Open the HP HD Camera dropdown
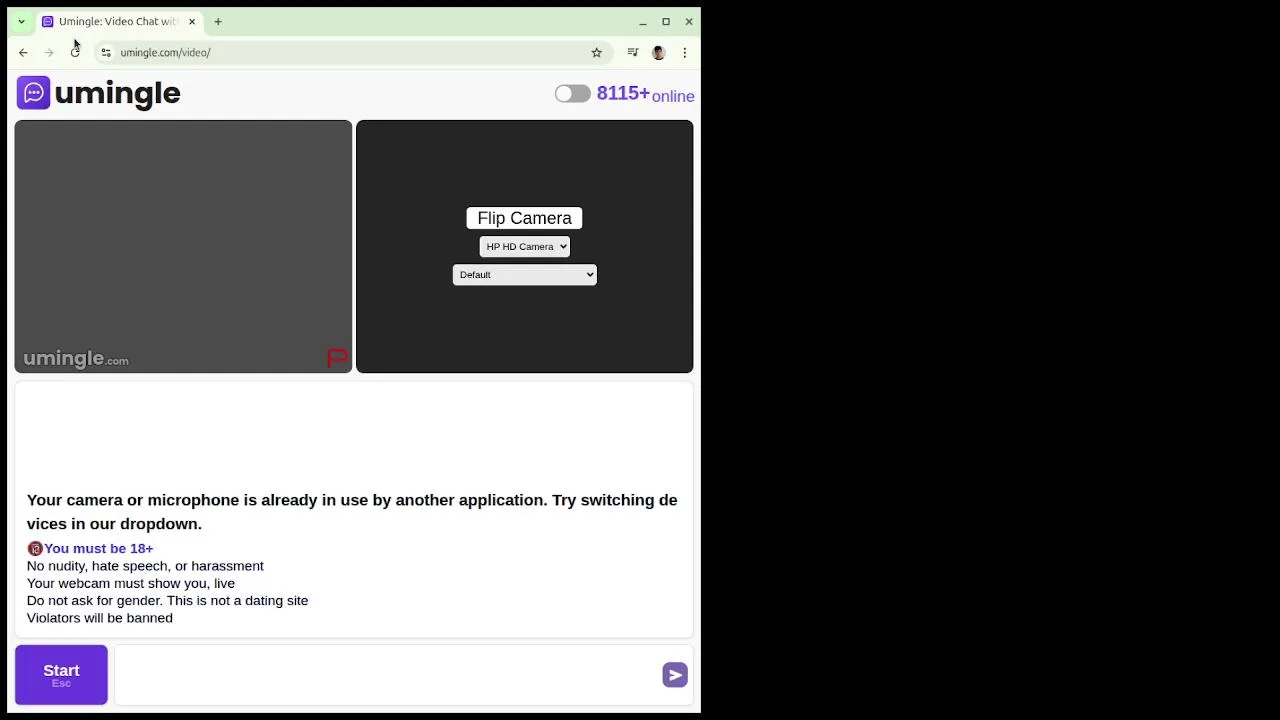 point(524,246)
